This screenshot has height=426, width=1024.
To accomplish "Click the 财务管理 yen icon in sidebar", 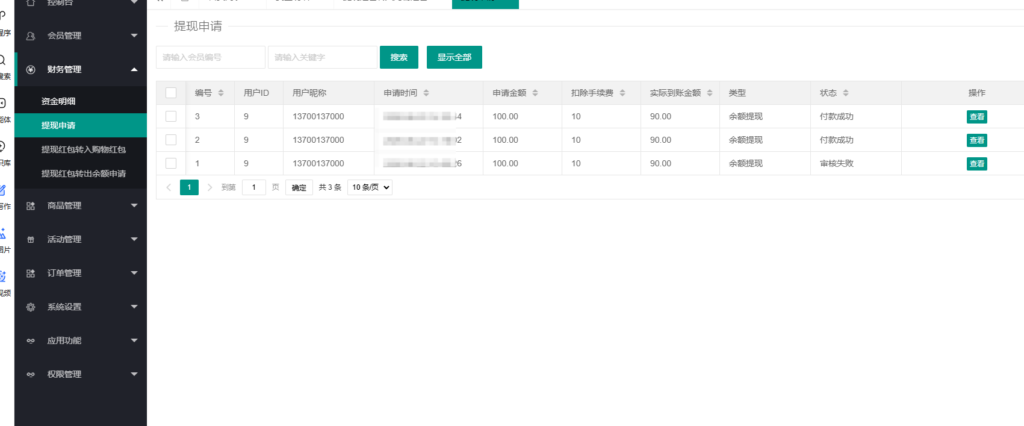I will tap(30, 69).
